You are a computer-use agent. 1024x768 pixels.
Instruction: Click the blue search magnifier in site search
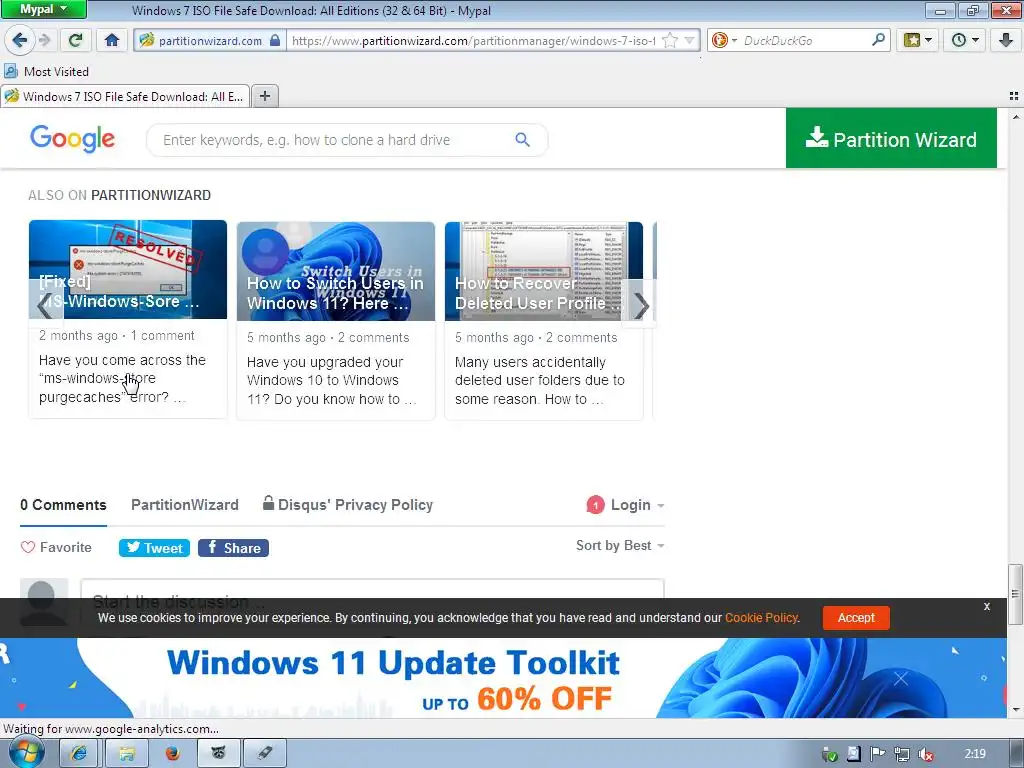point(522,140)
